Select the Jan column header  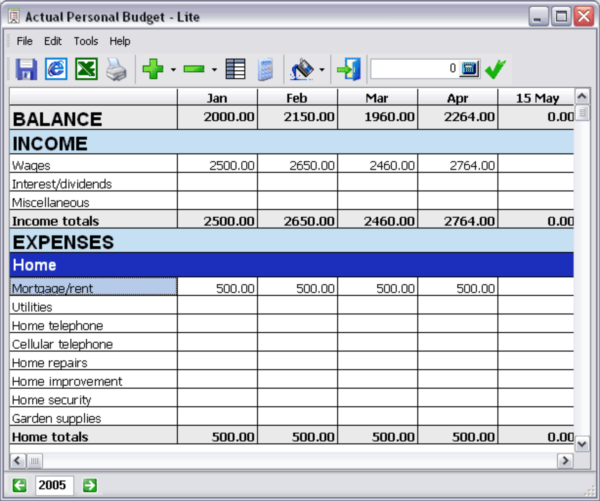(x=217, y=98)
